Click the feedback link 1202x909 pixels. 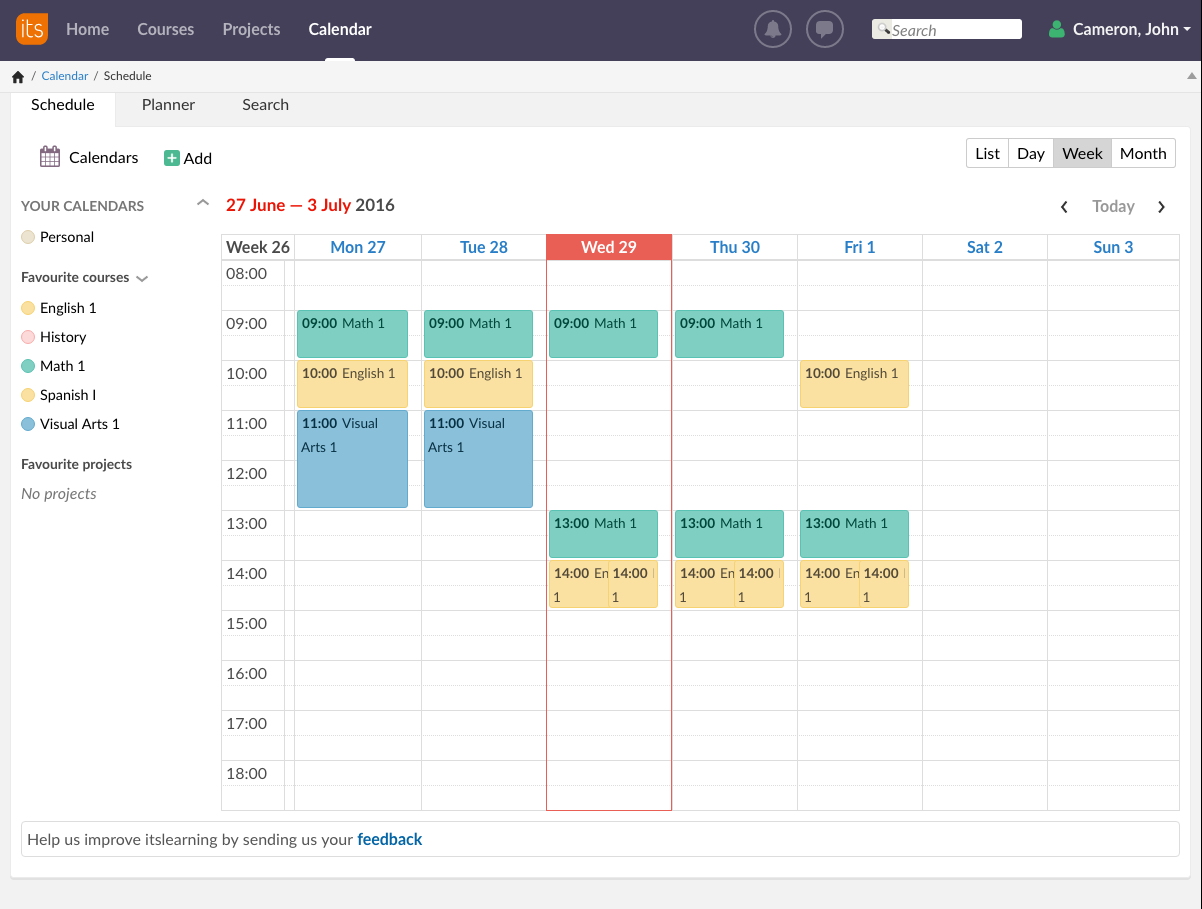pyautogui.click(x=390, y=839)
